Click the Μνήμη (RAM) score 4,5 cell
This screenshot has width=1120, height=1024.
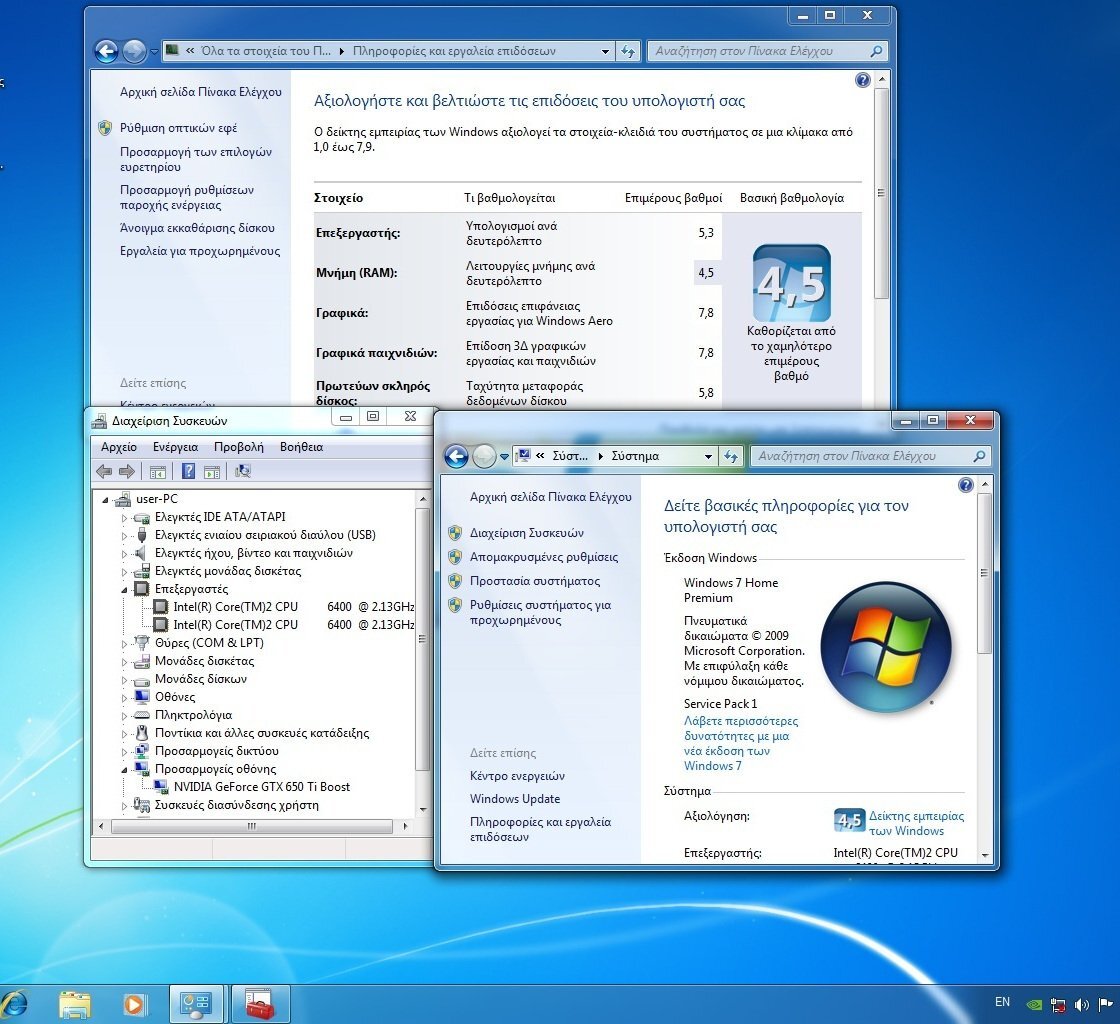pyautogui.click(x=706, y=273)
